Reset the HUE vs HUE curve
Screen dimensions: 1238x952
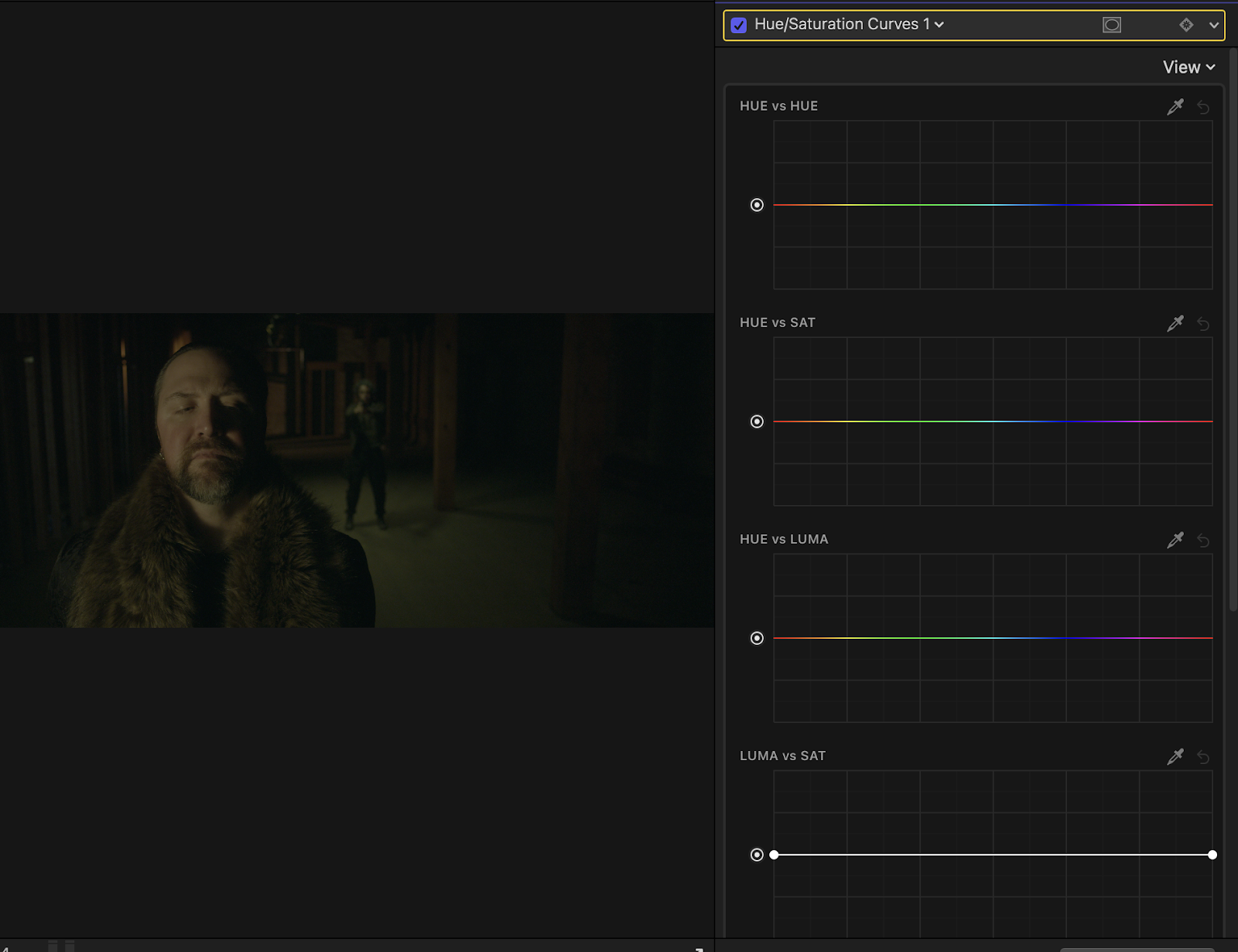[x=1203, y=107]
